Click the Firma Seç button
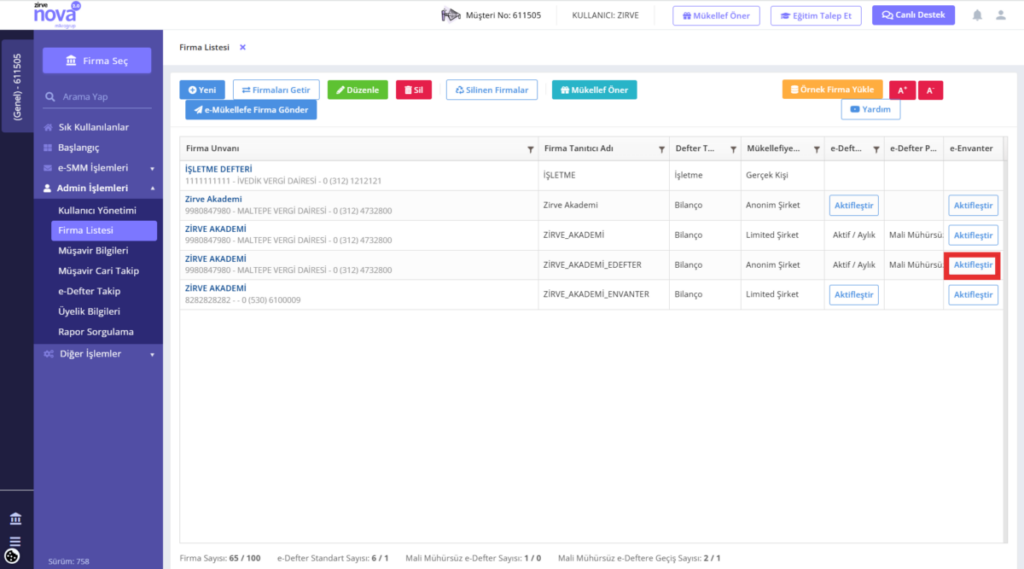This screenshot has height=569, width=1024. pos(97,61)
